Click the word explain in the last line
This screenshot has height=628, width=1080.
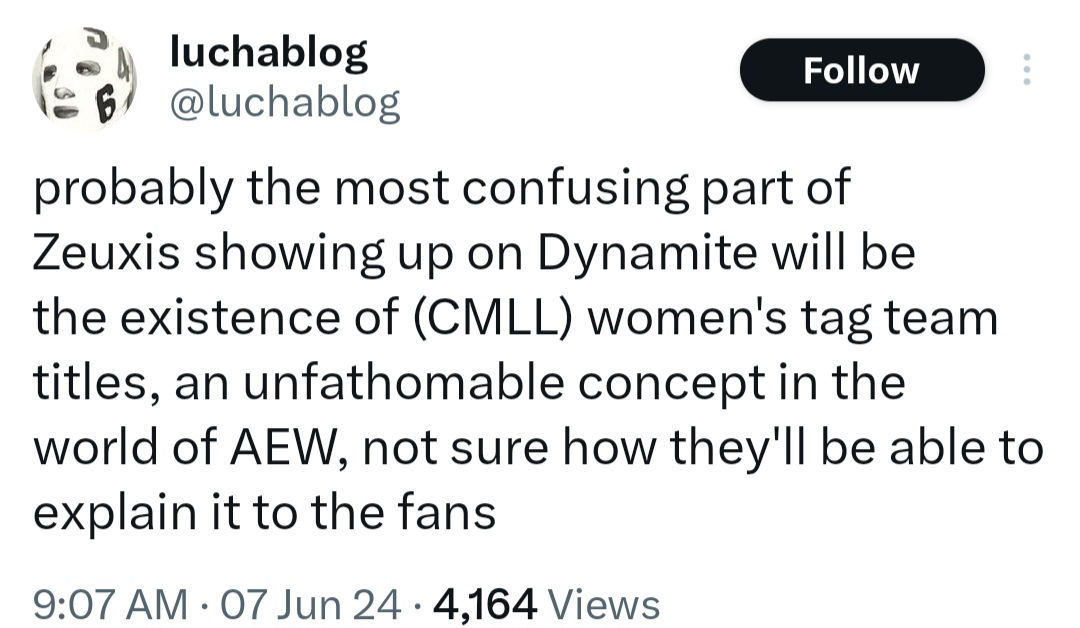click(102, 511)
